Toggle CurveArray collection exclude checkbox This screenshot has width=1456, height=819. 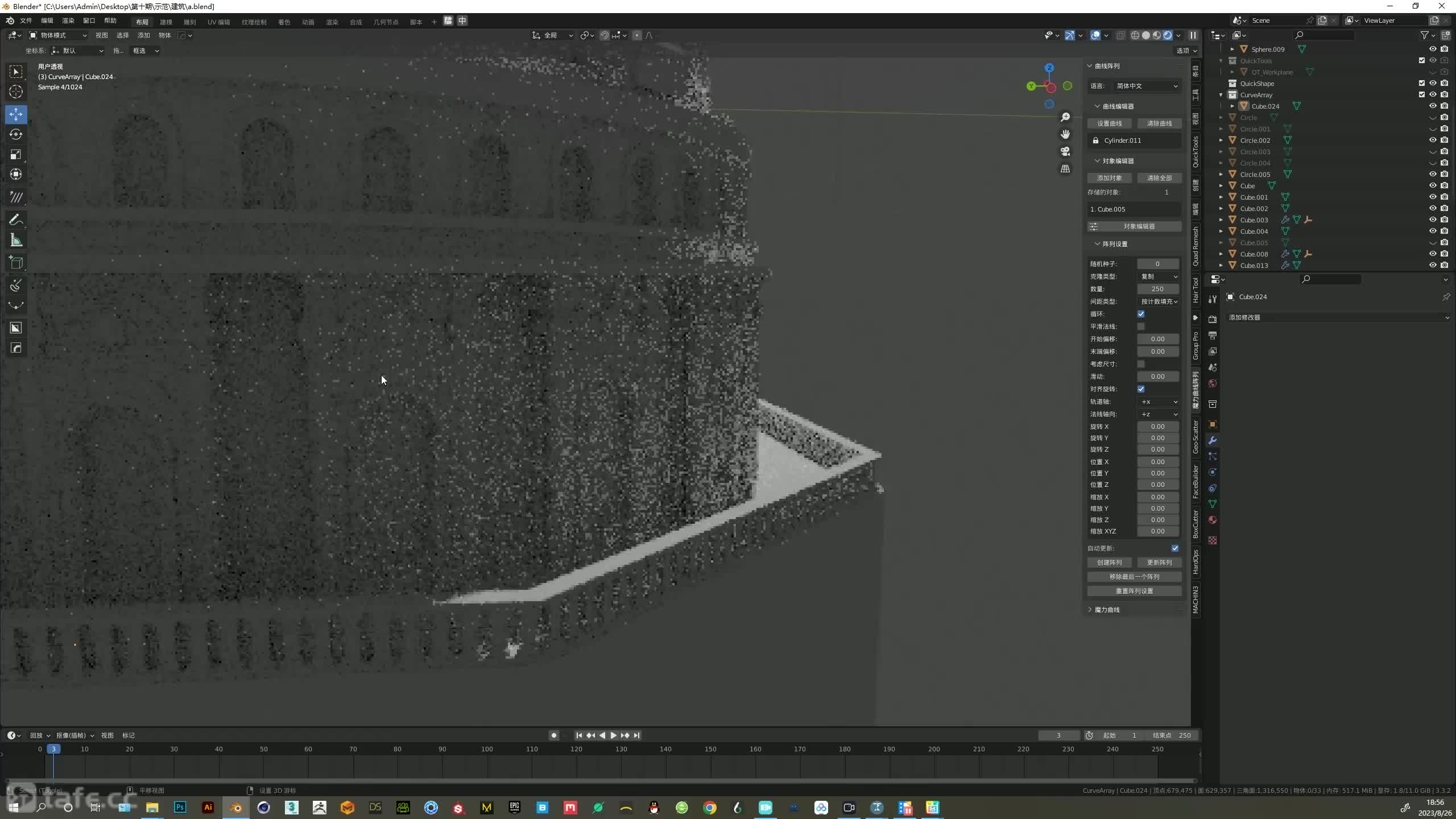pos(1422,95)
